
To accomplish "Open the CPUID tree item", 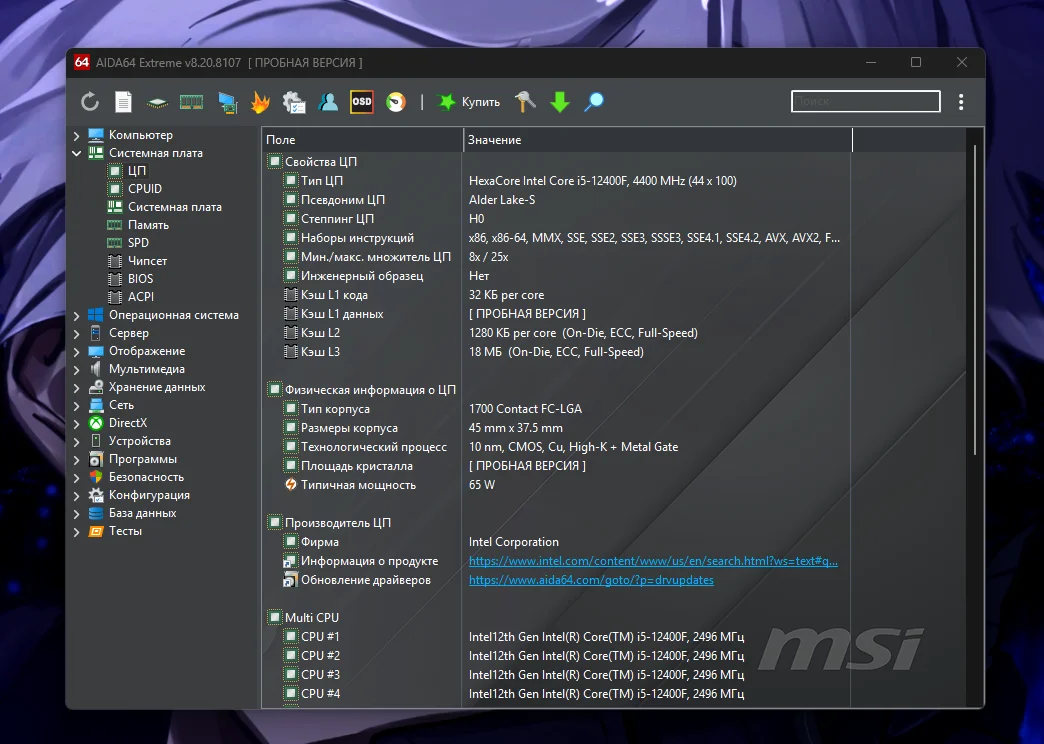I will pos(144,189).
